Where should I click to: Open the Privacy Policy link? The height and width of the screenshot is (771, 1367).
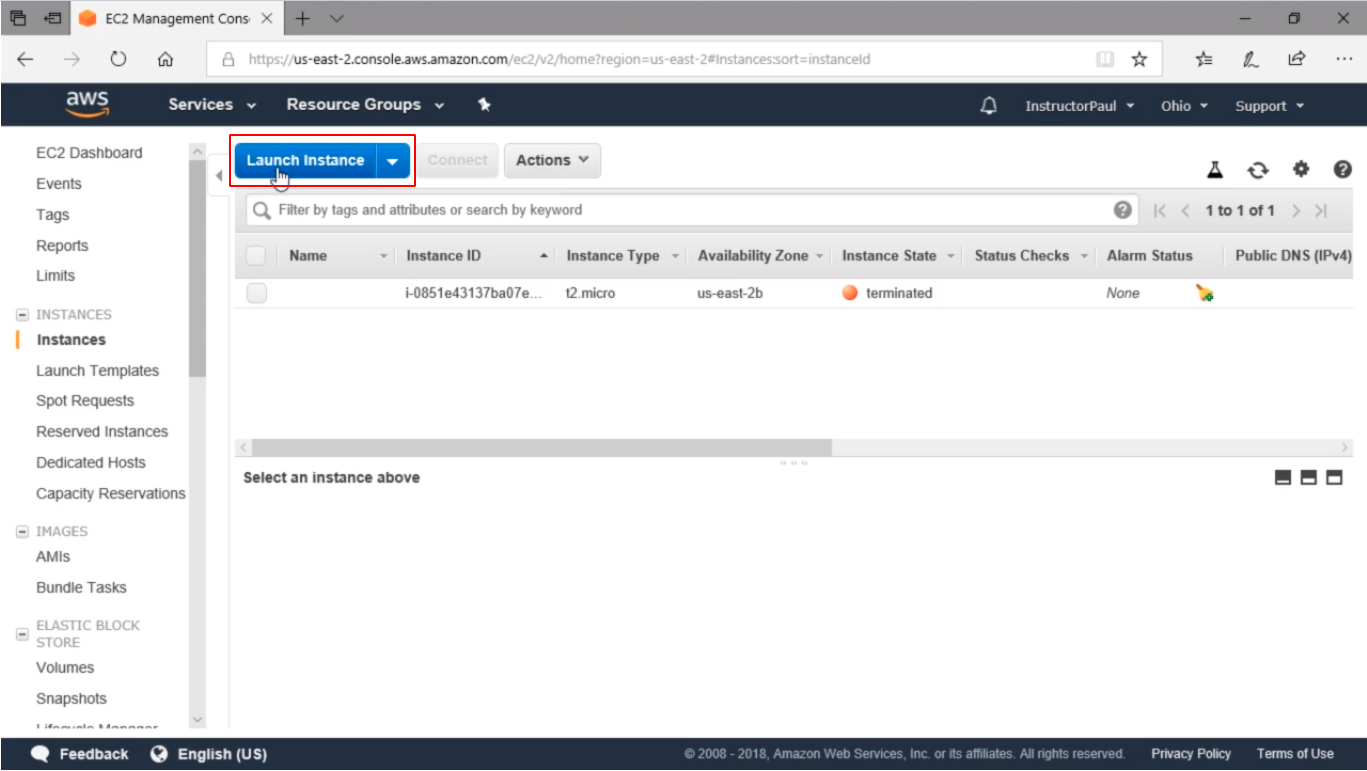tap(1191, 754)
